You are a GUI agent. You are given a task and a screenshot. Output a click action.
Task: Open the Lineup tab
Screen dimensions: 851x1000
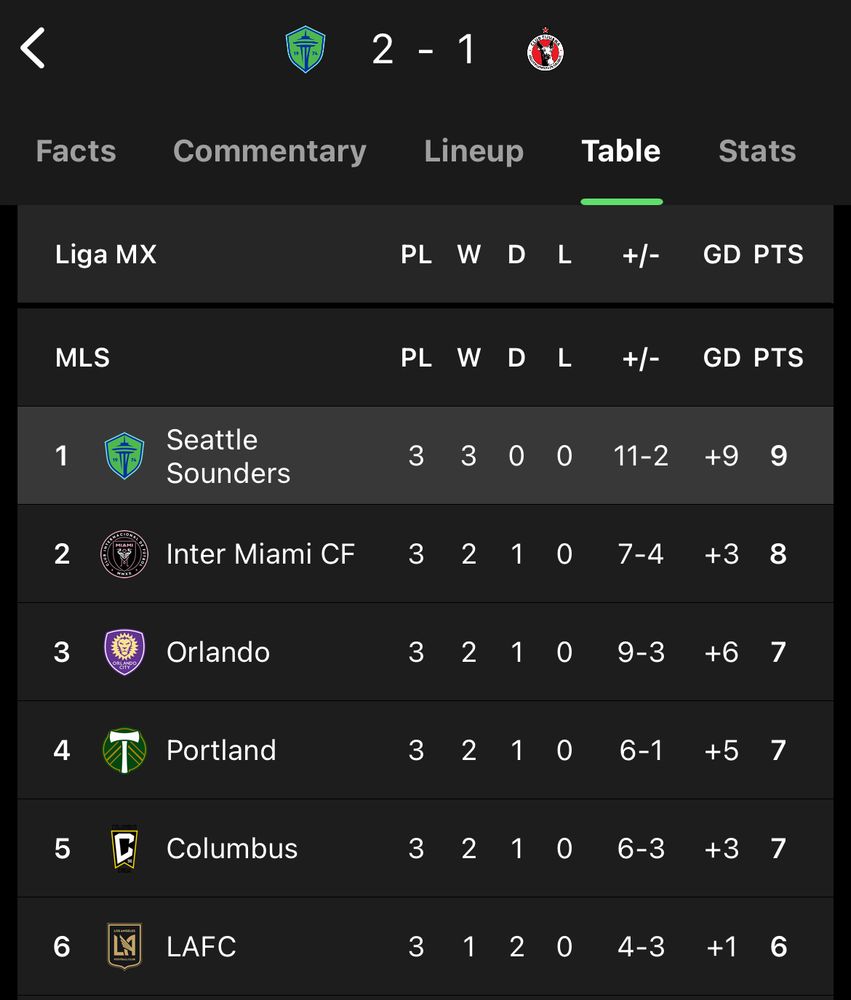(x=474, y=151)
